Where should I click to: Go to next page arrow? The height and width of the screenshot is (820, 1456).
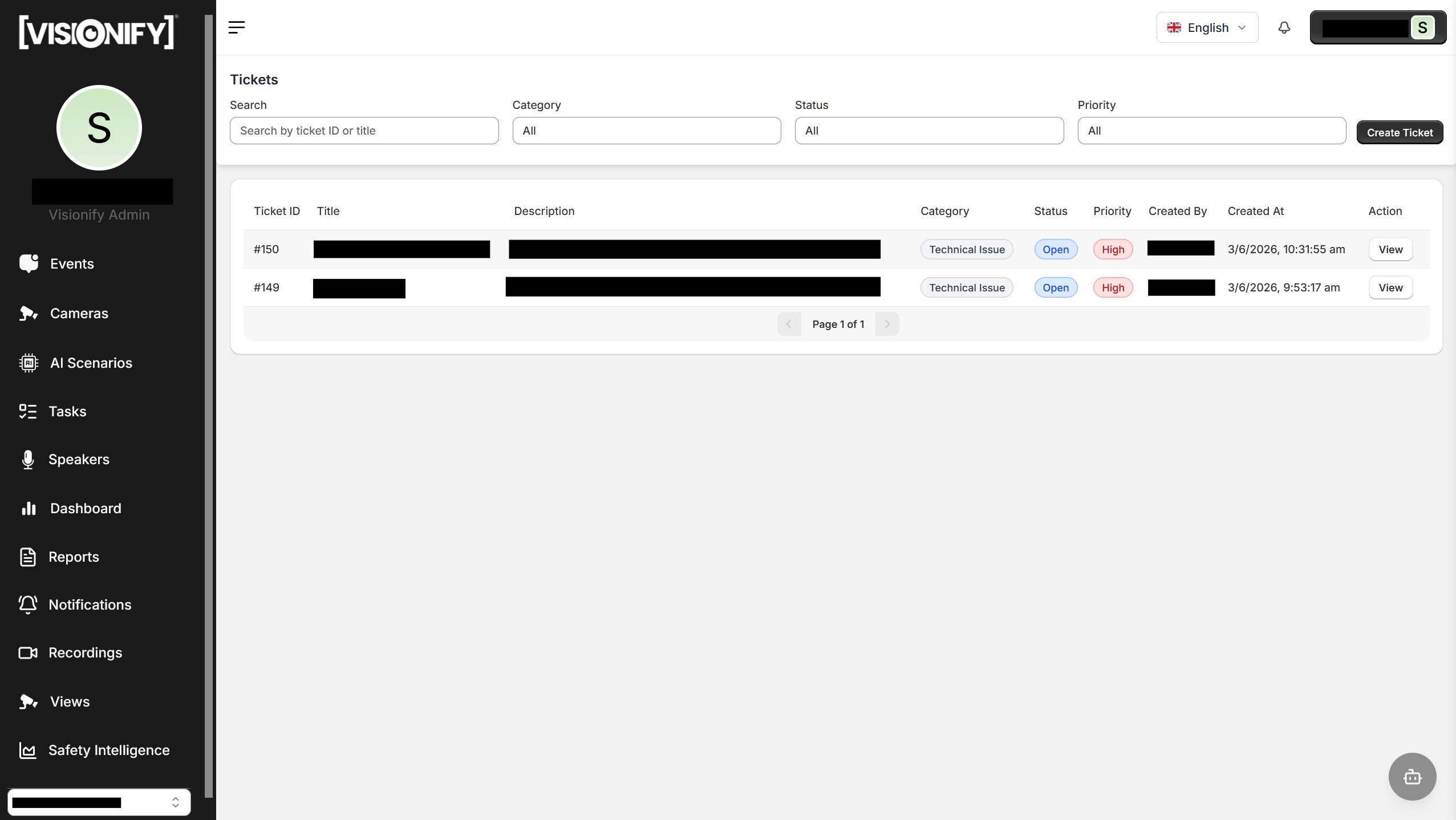[887, 324]
